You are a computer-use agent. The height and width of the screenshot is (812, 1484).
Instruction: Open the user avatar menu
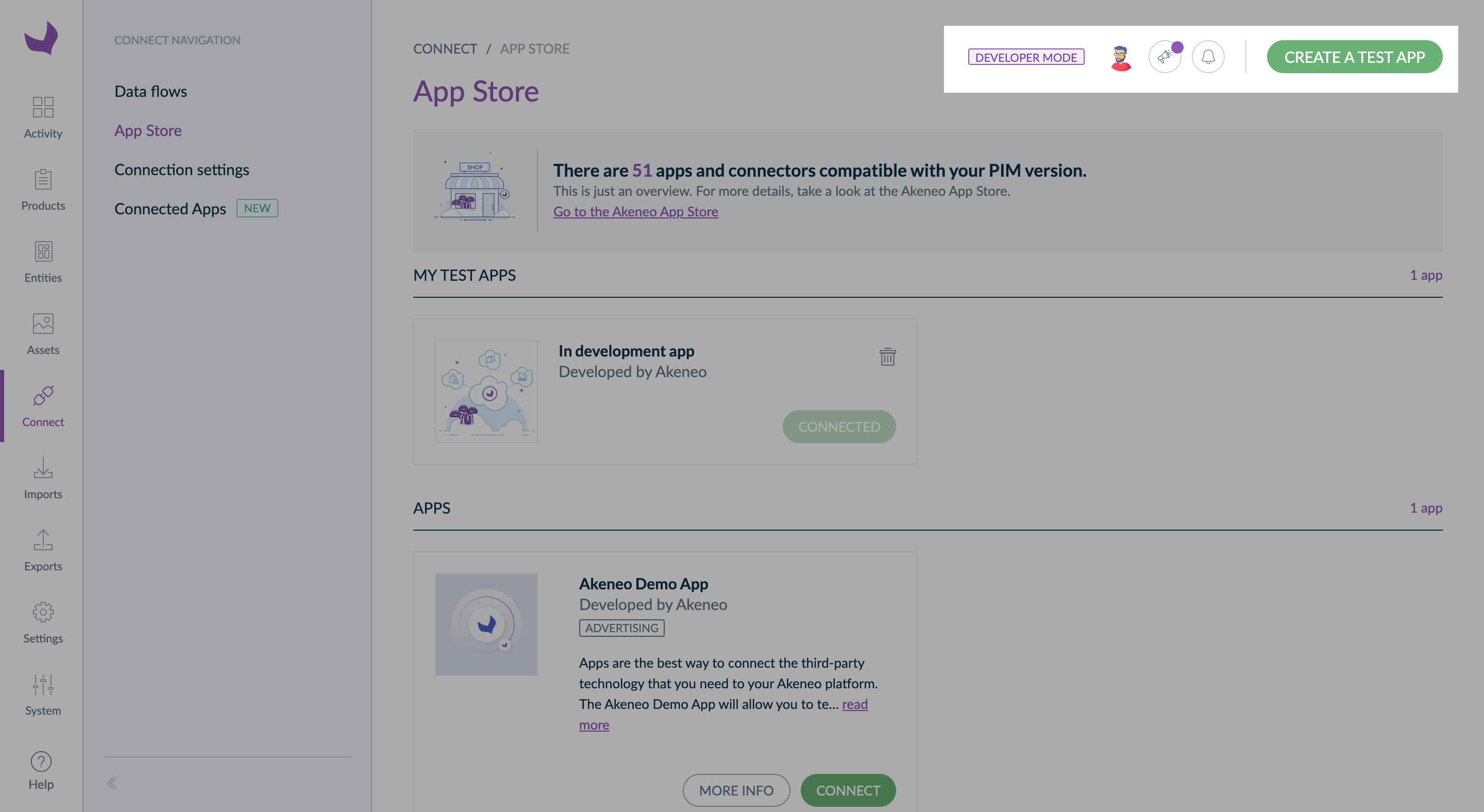click(x=1121, y=57)
